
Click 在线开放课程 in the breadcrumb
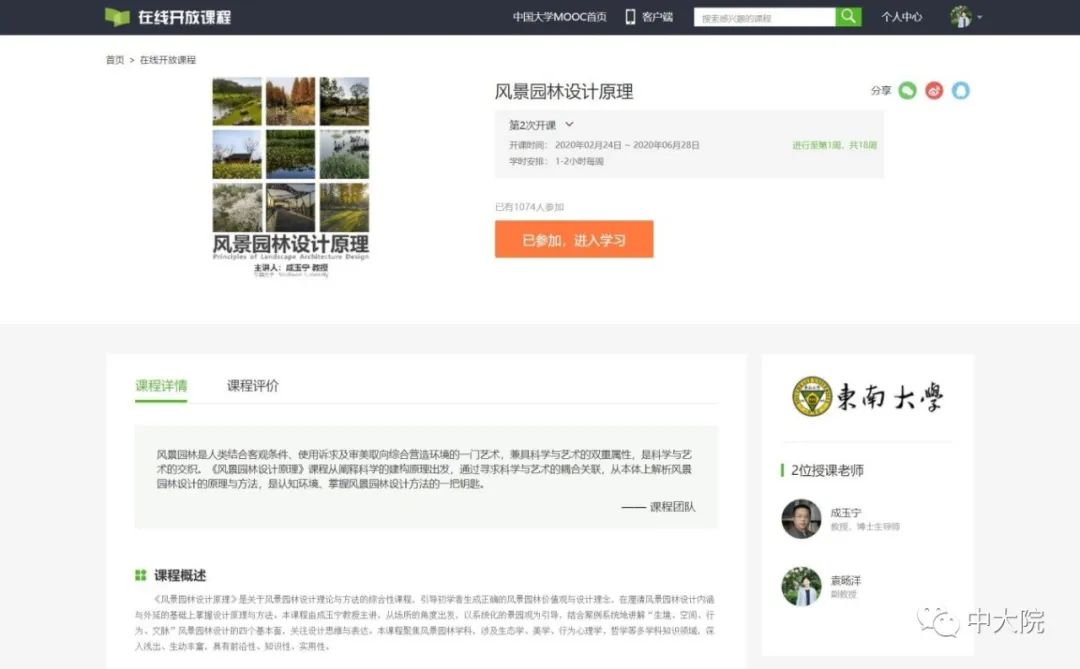pyautogui.click(x=168, y=60)
